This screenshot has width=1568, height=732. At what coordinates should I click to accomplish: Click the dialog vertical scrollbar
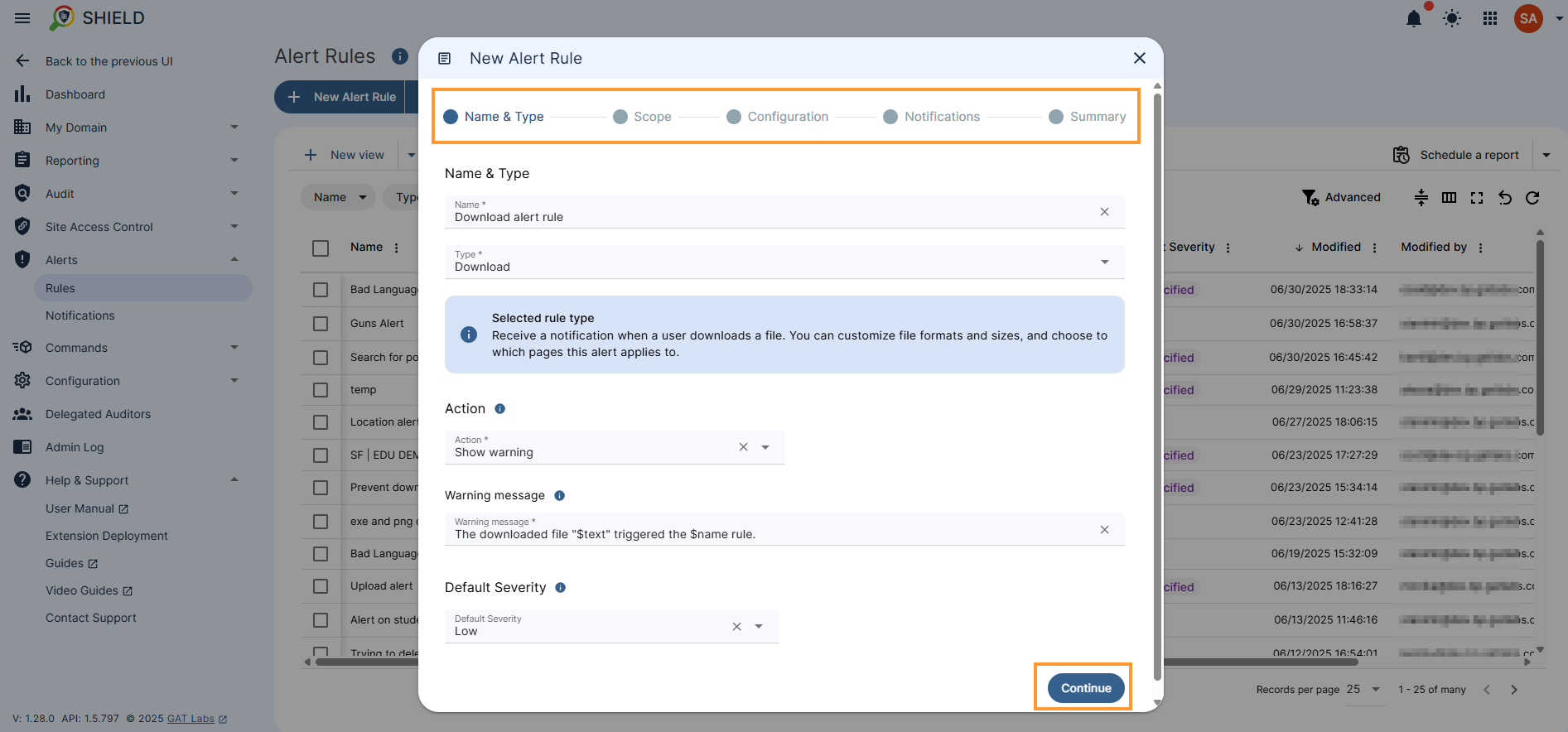pyautogui.click(x=1157, y=388)
